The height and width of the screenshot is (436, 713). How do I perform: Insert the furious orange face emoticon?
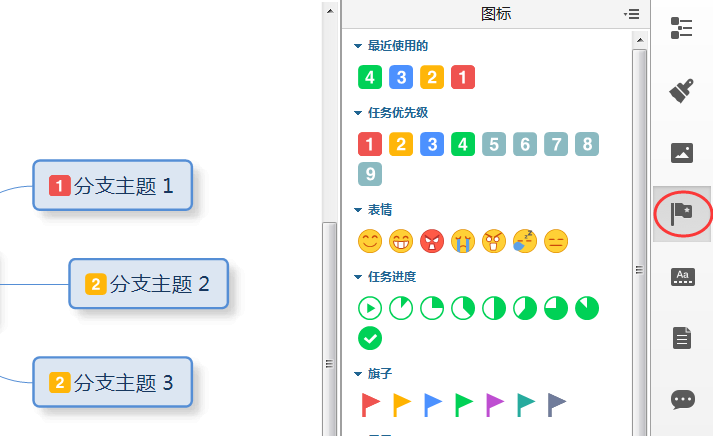tap(494, 241)
